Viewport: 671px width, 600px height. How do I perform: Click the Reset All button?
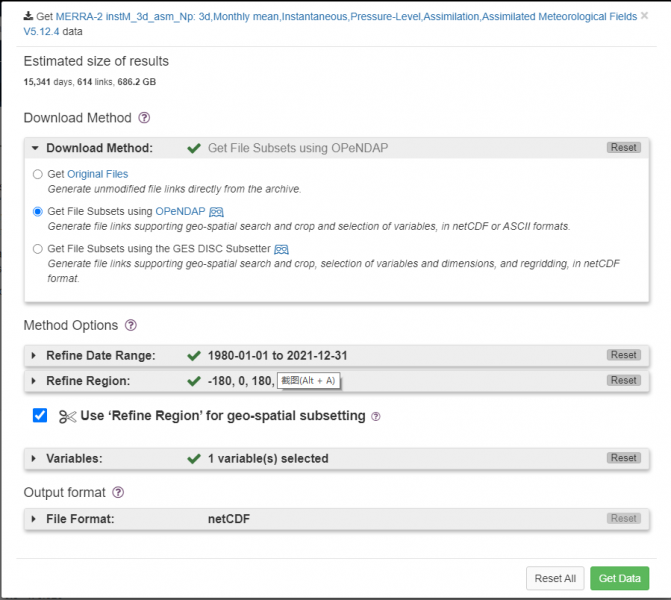click(555, 578)
